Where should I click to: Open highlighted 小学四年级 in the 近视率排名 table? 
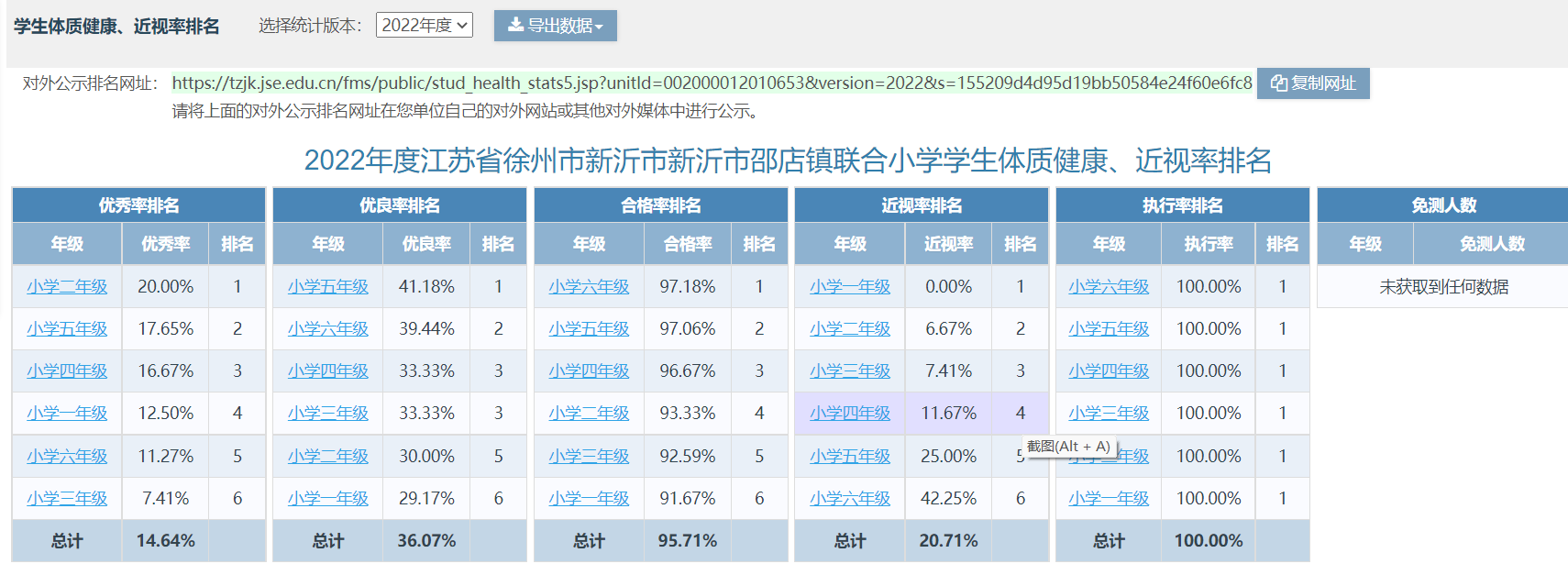click(x=850, y=413)
